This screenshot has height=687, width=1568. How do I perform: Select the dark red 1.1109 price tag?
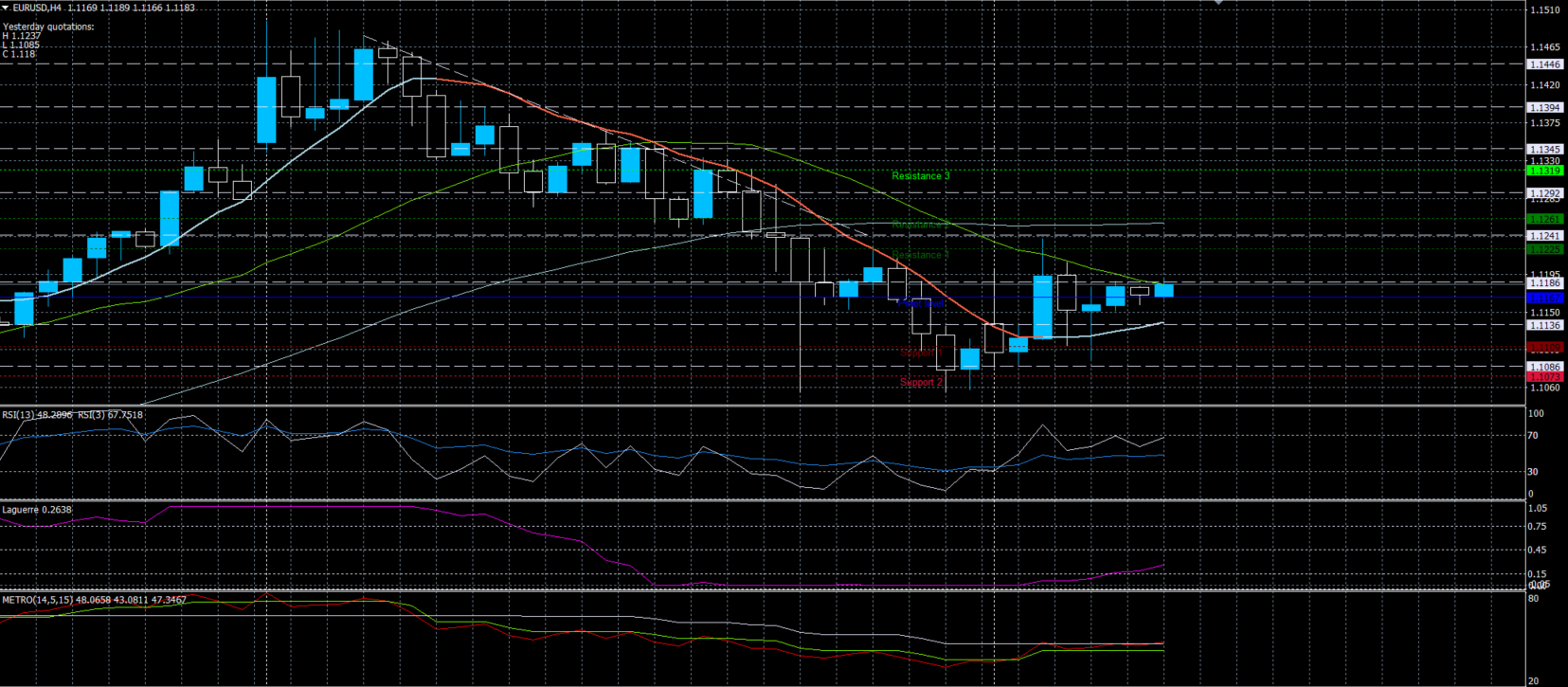pyautogui.click(x=1545, y=347)
